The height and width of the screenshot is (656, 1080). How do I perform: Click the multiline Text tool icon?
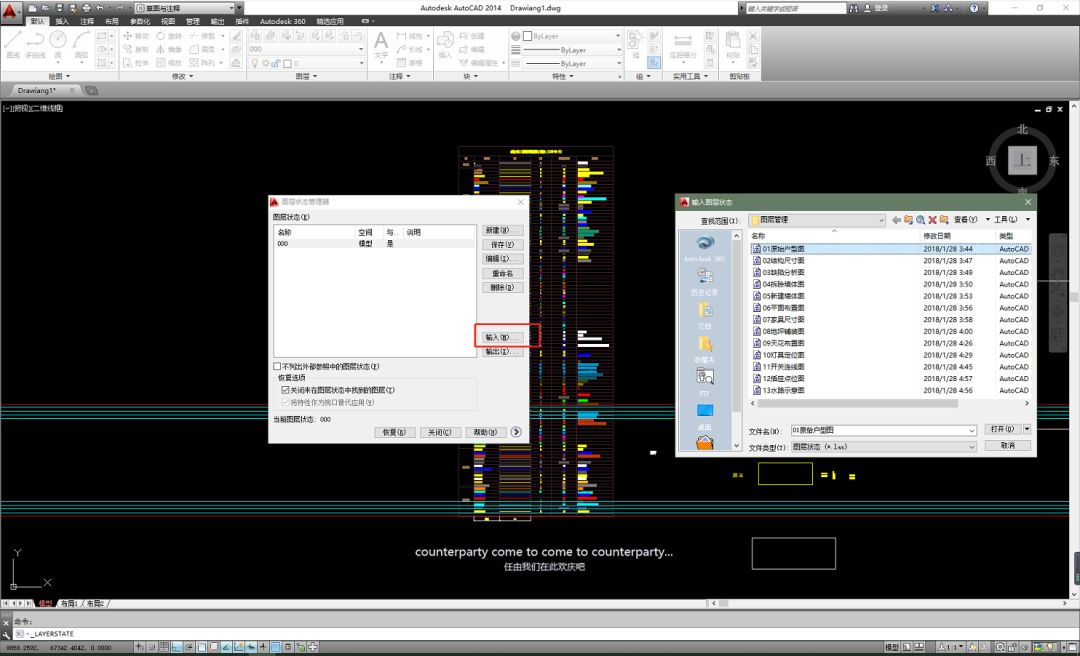(381, 43)
